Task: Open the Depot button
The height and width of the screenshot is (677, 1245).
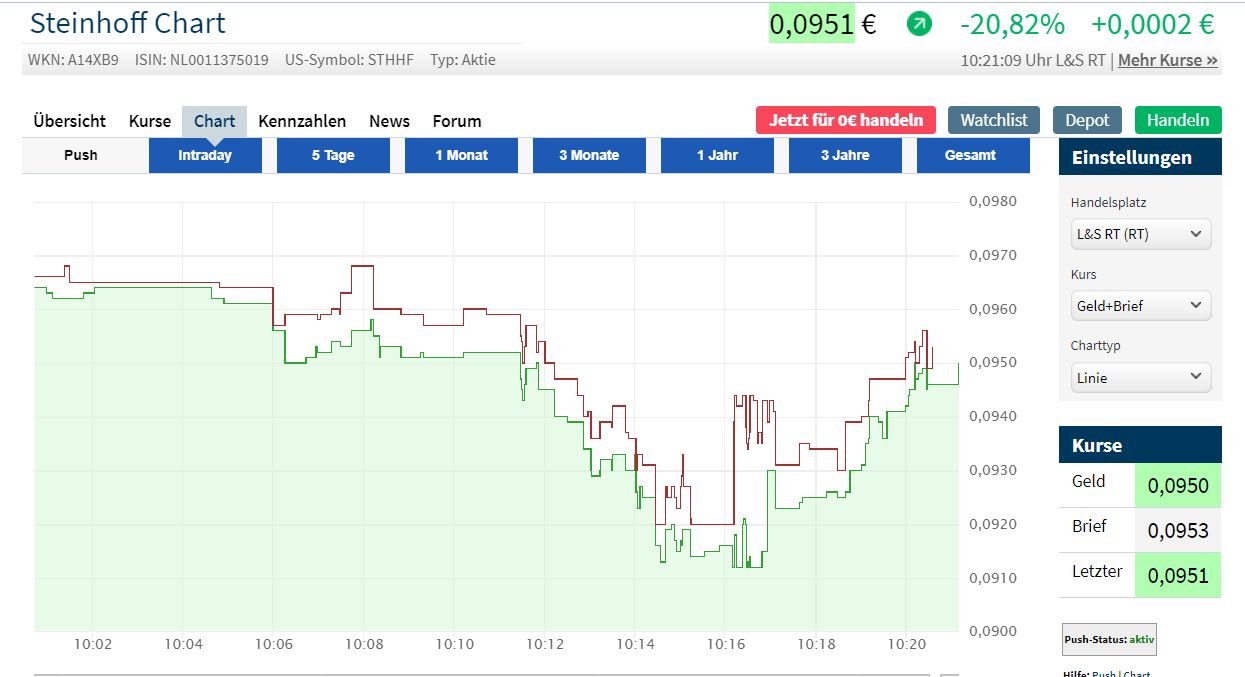Action: coord(1087,120)
